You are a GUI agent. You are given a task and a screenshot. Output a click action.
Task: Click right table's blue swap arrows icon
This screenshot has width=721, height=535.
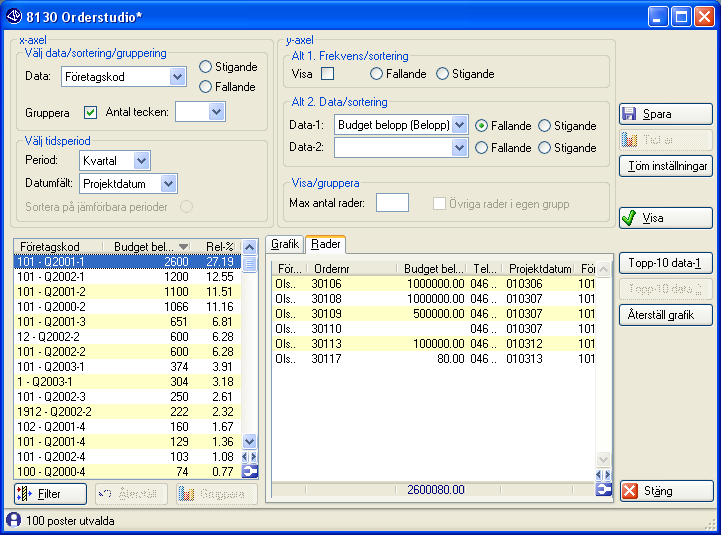(603, 489)
